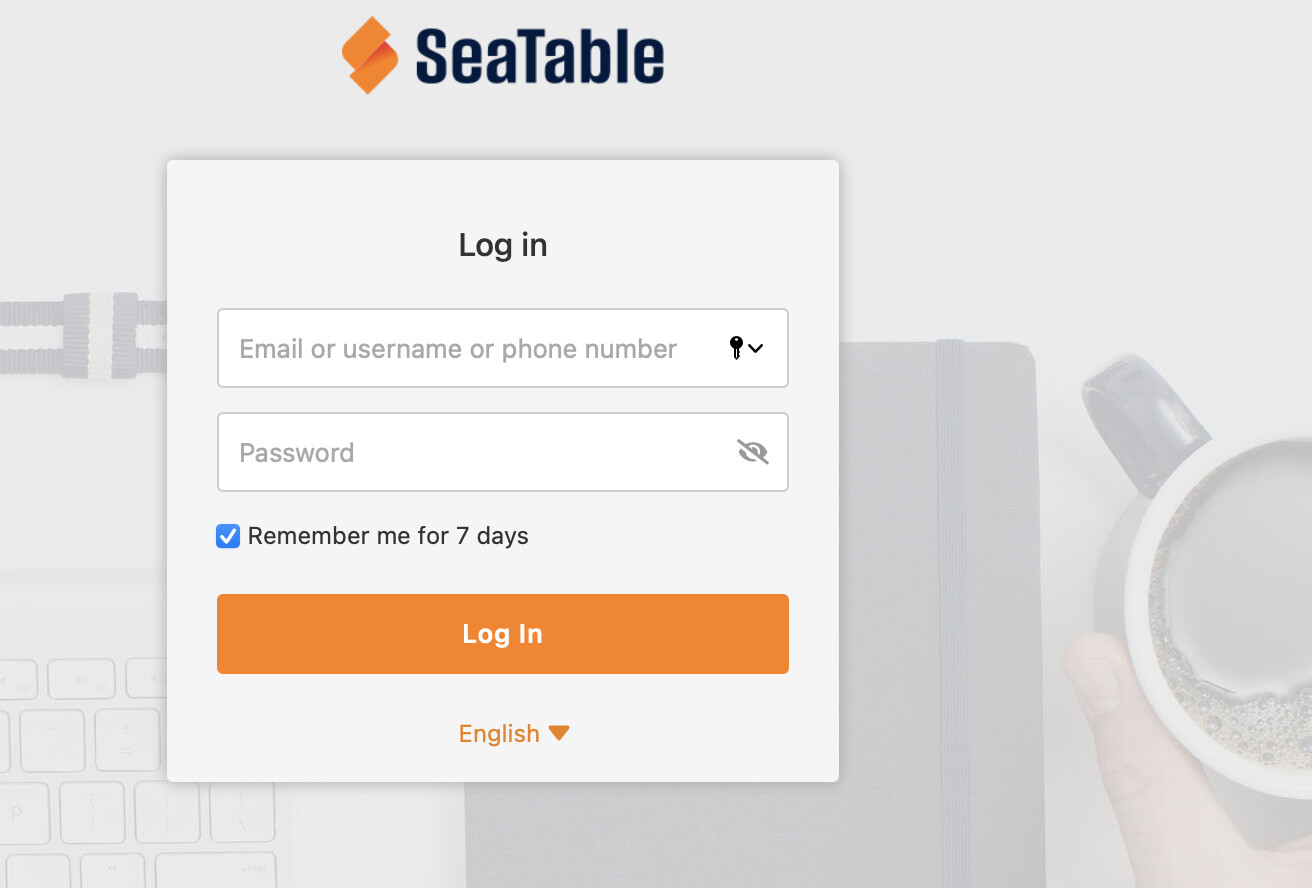The image size is (1312, 888).
Task: Click the "Remember me for 7 days" label
Action: click(x=388, y=536)
